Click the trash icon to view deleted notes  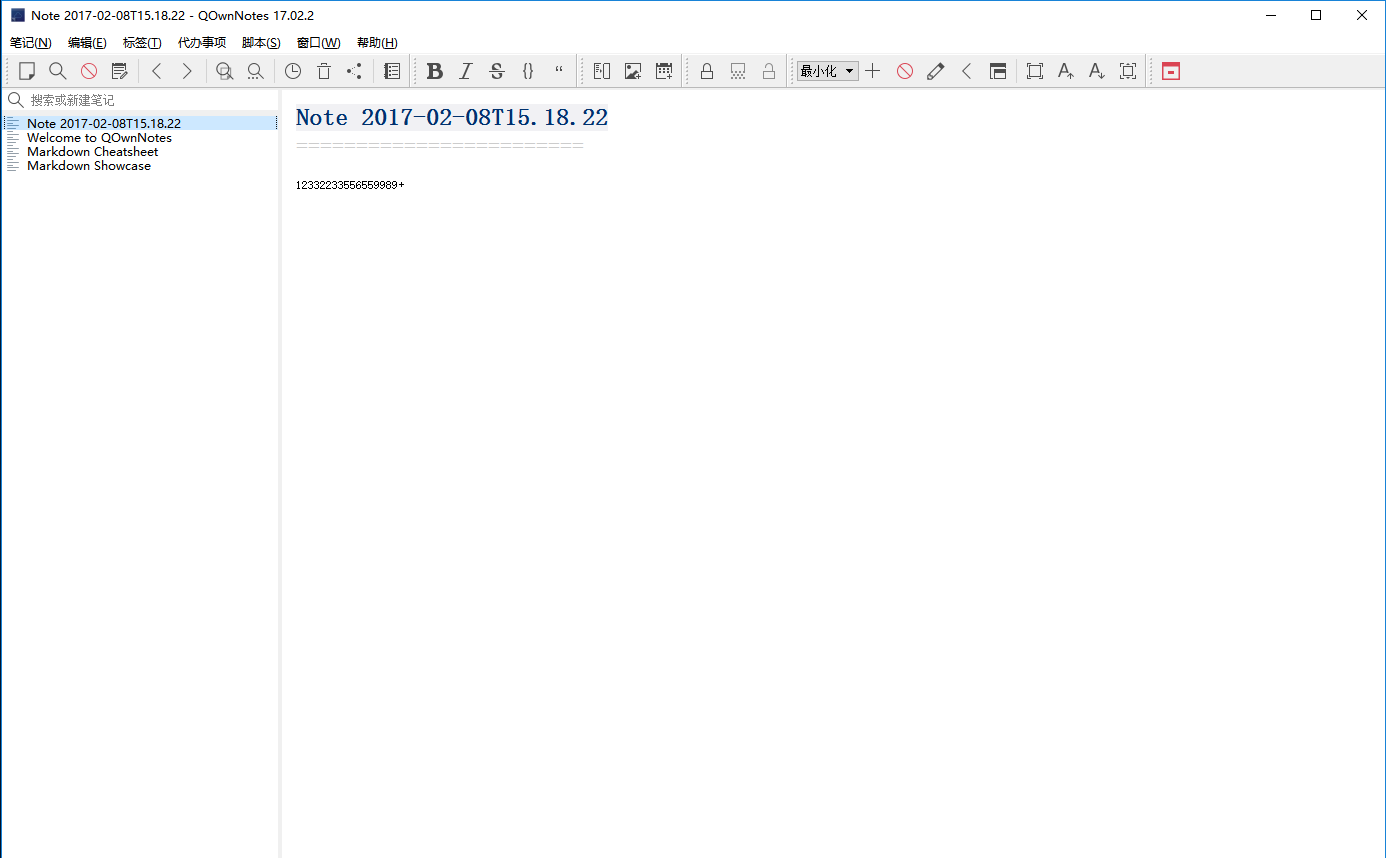tap(324, 71)
